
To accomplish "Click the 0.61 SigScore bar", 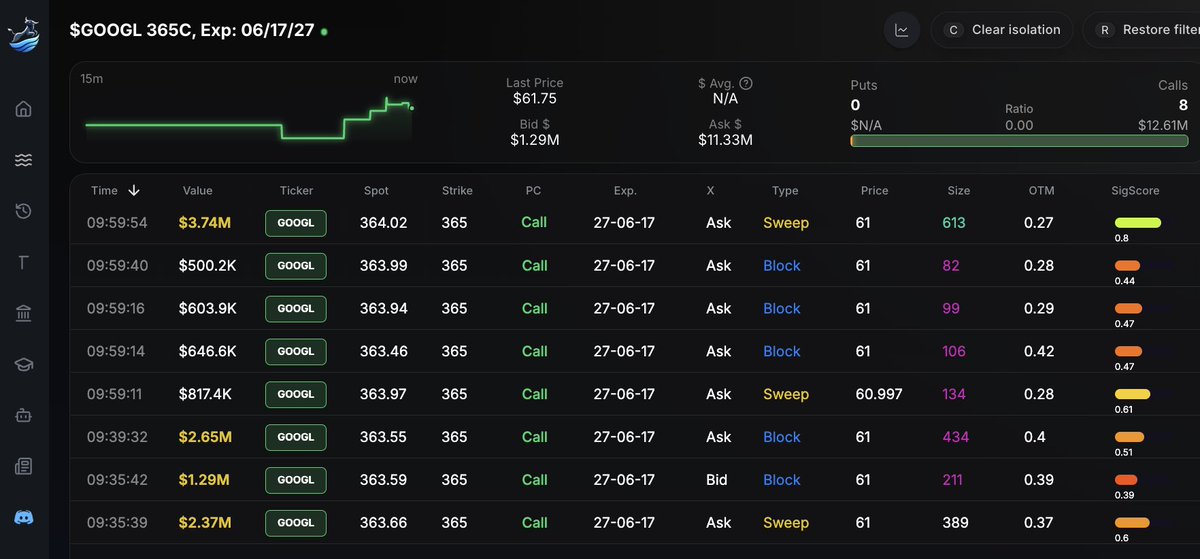I will pos(1132,394).
